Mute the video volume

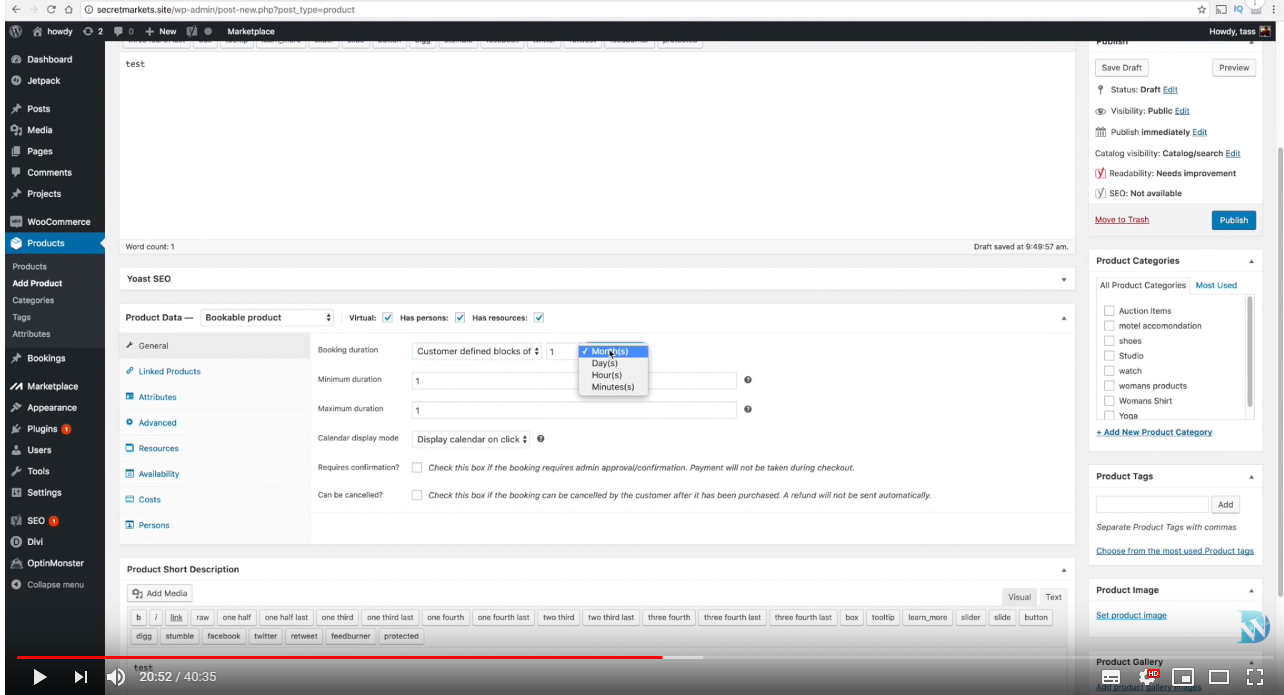116,677
